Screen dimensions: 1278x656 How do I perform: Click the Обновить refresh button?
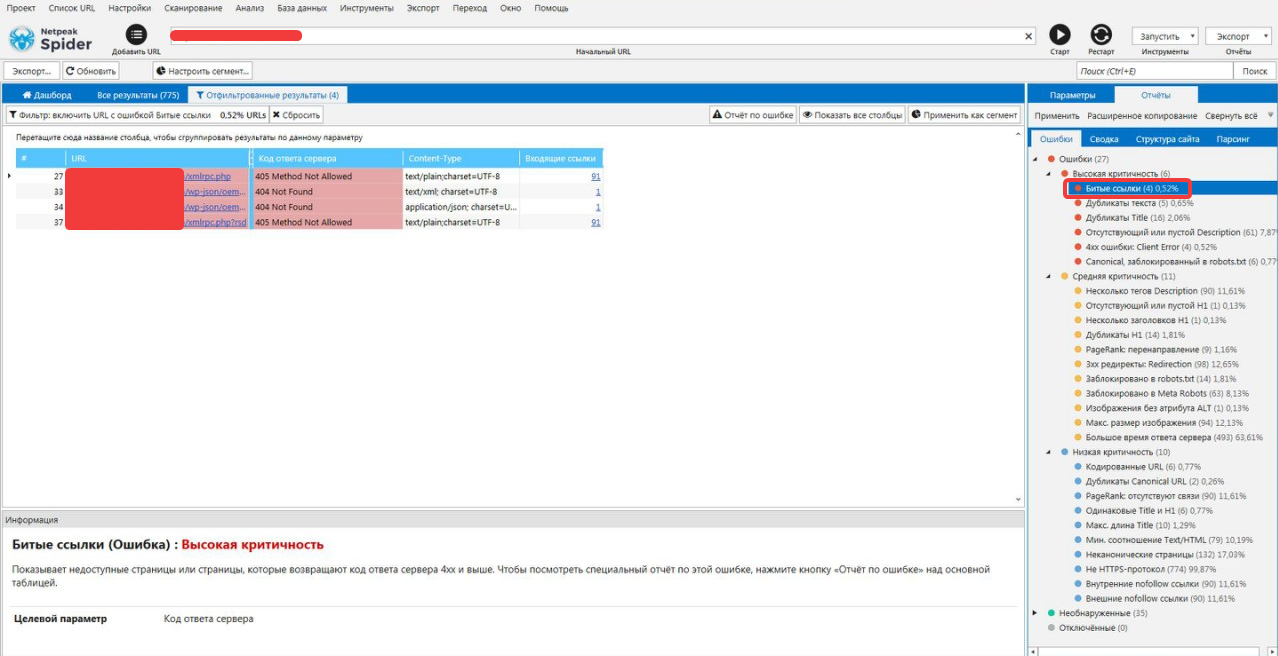[91, 71]
